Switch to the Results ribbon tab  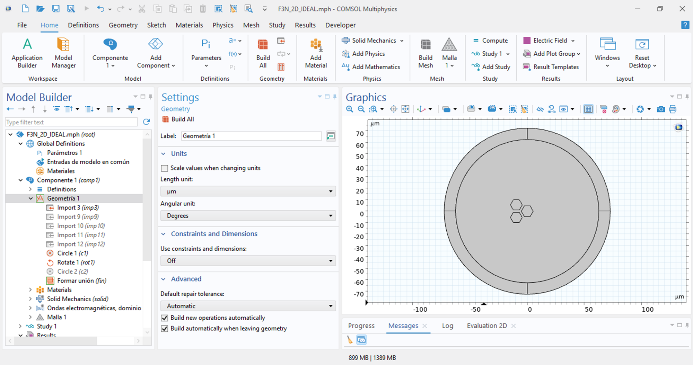(305, 25)
